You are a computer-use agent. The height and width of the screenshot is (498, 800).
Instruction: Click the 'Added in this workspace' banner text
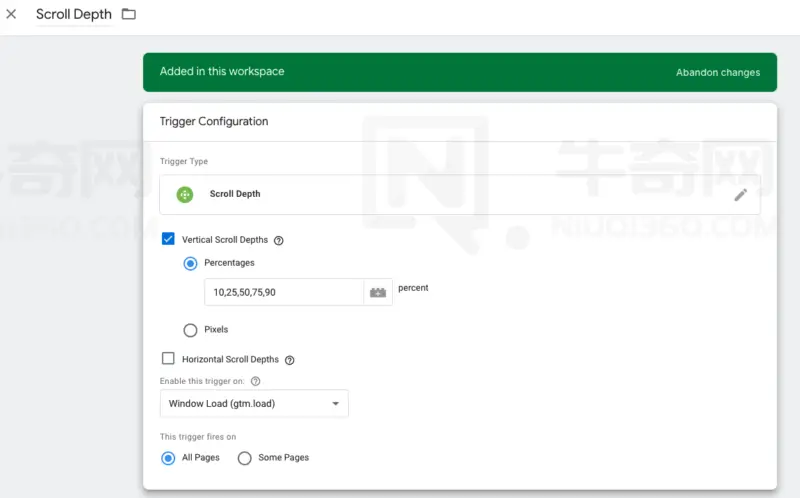[x=222, y=71]
